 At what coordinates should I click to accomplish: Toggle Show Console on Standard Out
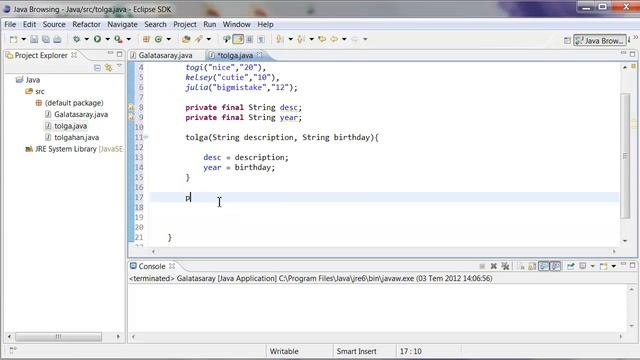point(544,266)
